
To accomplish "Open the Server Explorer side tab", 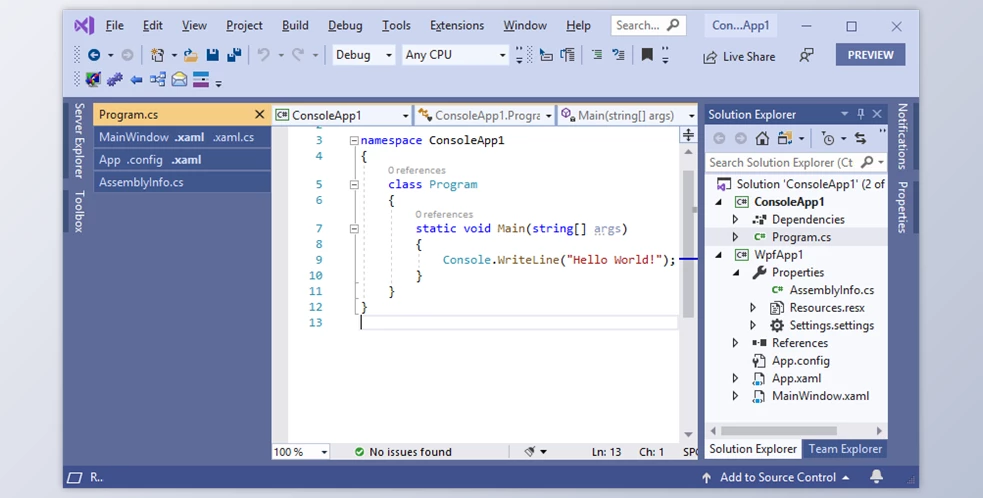I will click(79, 141).
